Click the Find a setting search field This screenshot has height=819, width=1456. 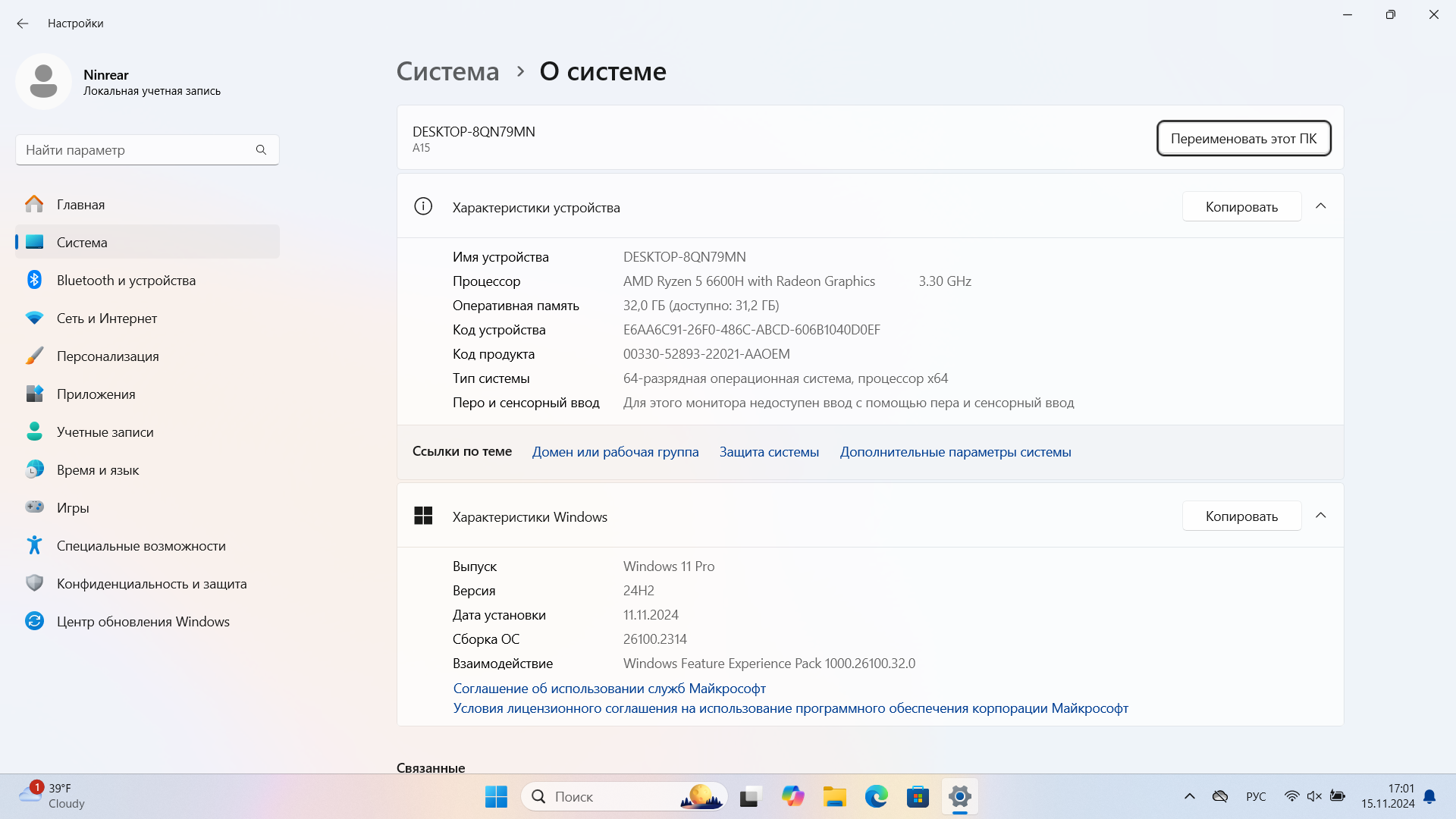click(136, 150)
